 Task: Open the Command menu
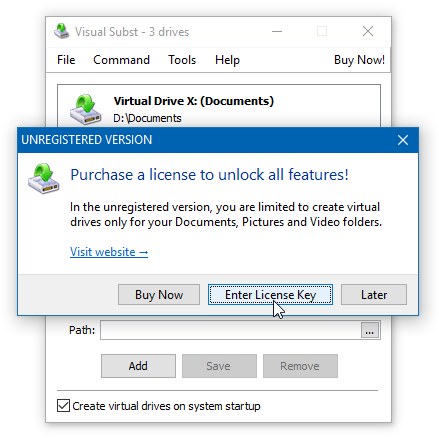[121, 60]
